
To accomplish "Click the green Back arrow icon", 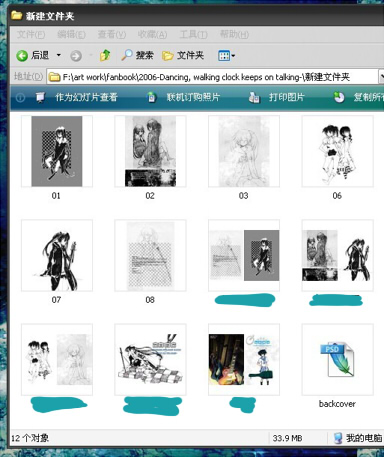I will point(22,55).
